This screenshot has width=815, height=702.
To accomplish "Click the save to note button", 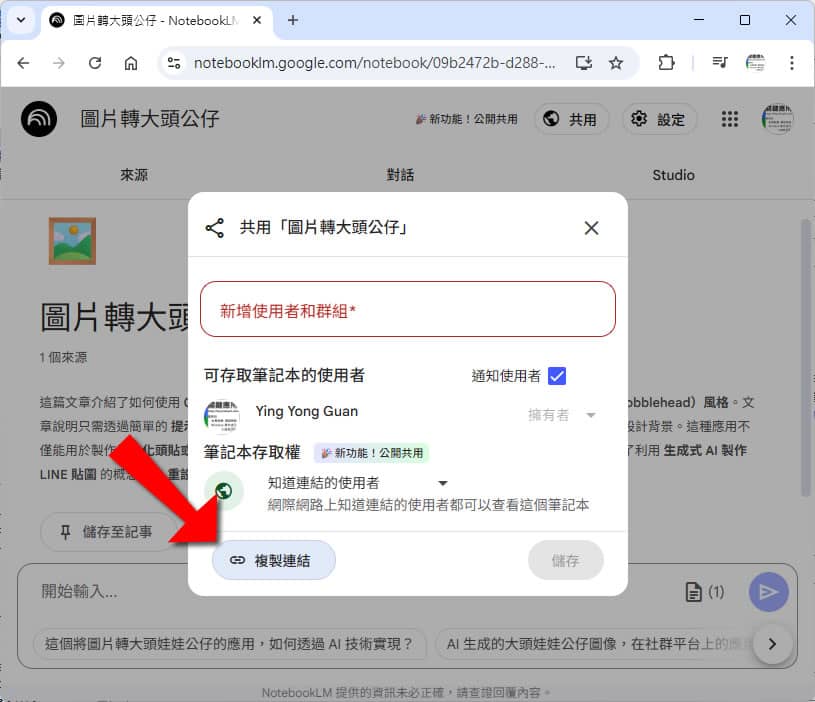I will pyautogui.click(x=107, y=532).
